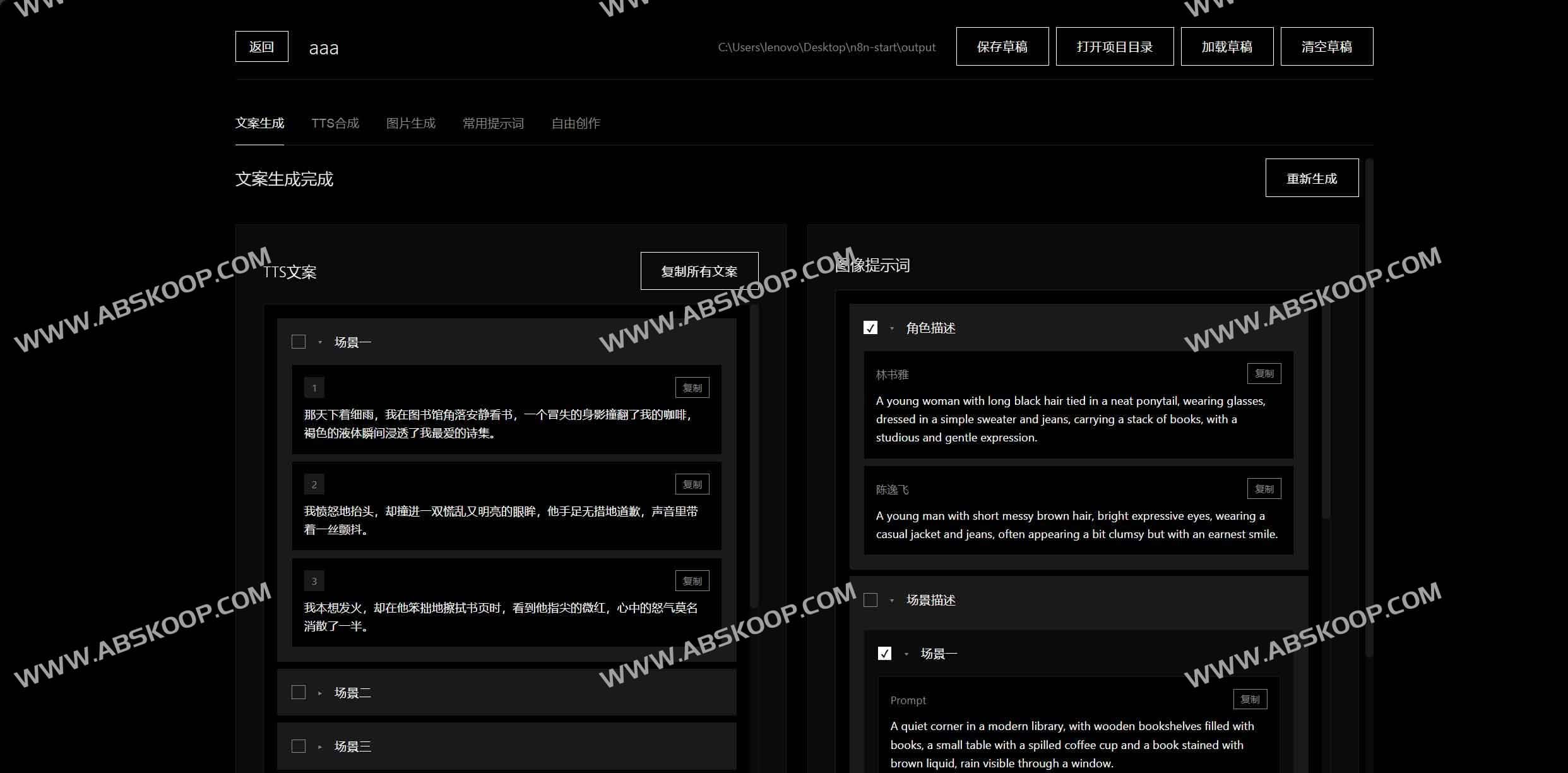Copy 陈逸飞 character description
Screen dimensions: 1568x773
pos(1264,488)
